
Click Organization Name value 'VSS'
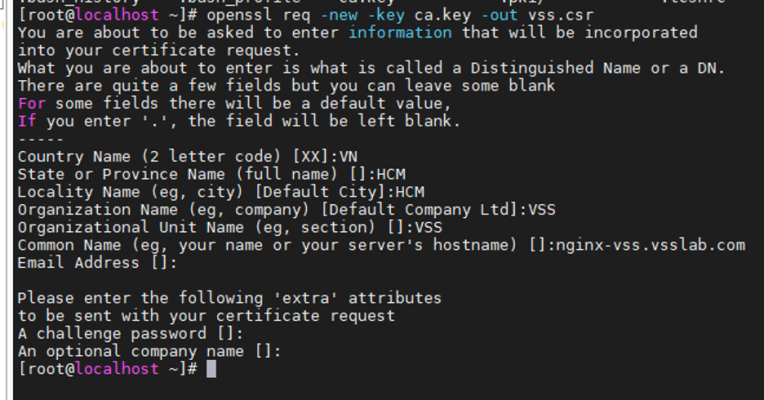542,210
